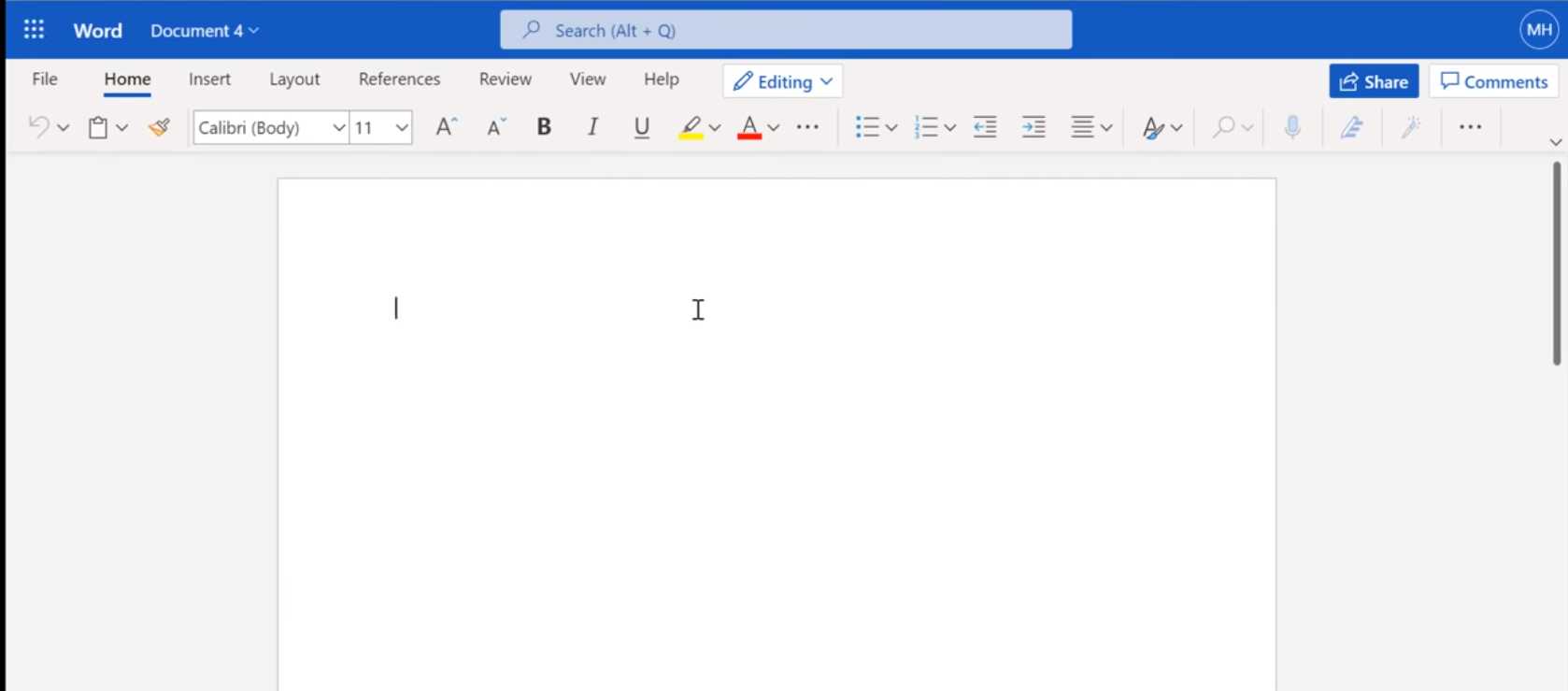Switch to the Insert tab
The height and width of the screenshot is (691, 1568).
pos(209,79)
